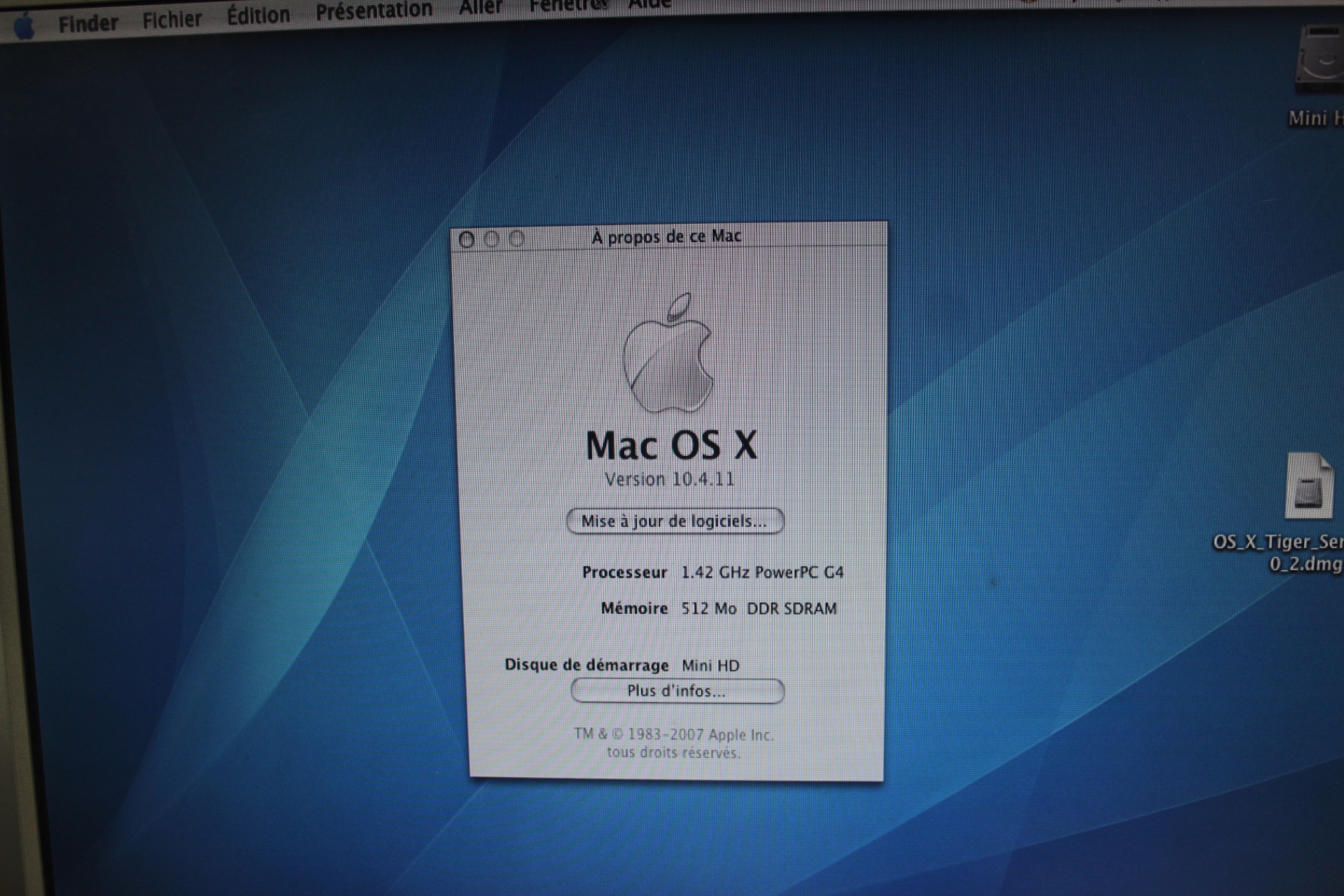This screenshot has width=1344, height=896.
Task: Select the OS_X_Tiger dmg file icon
Action: 1310,486
